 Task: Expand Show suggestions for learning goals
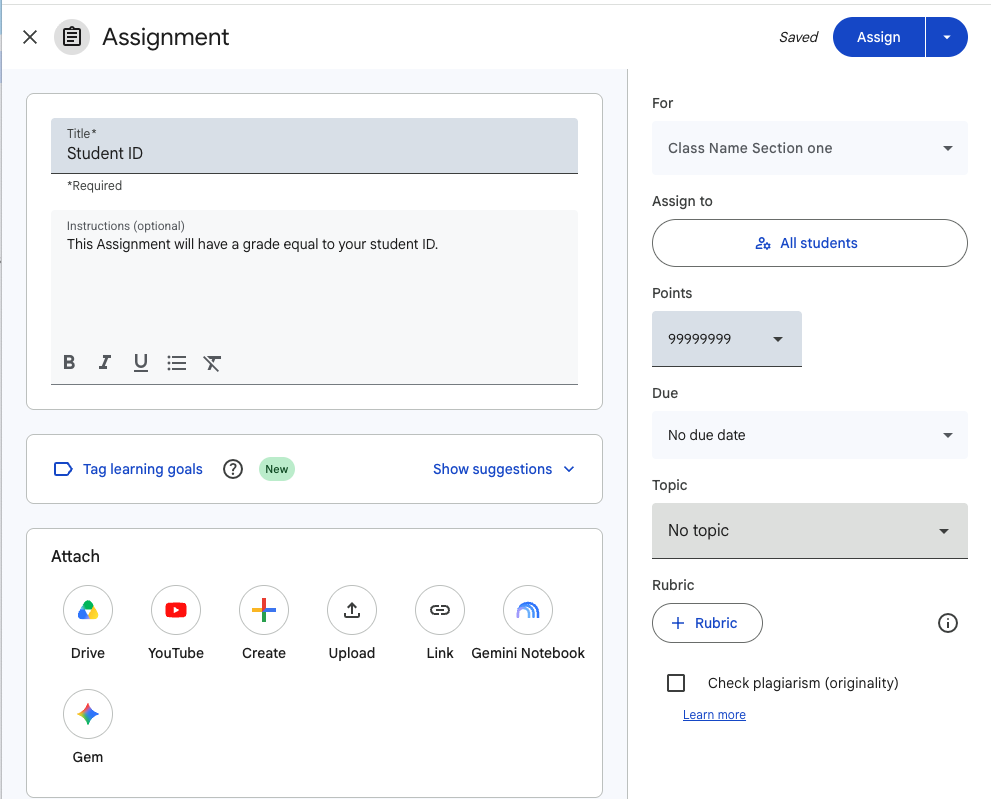coord(504,469)
